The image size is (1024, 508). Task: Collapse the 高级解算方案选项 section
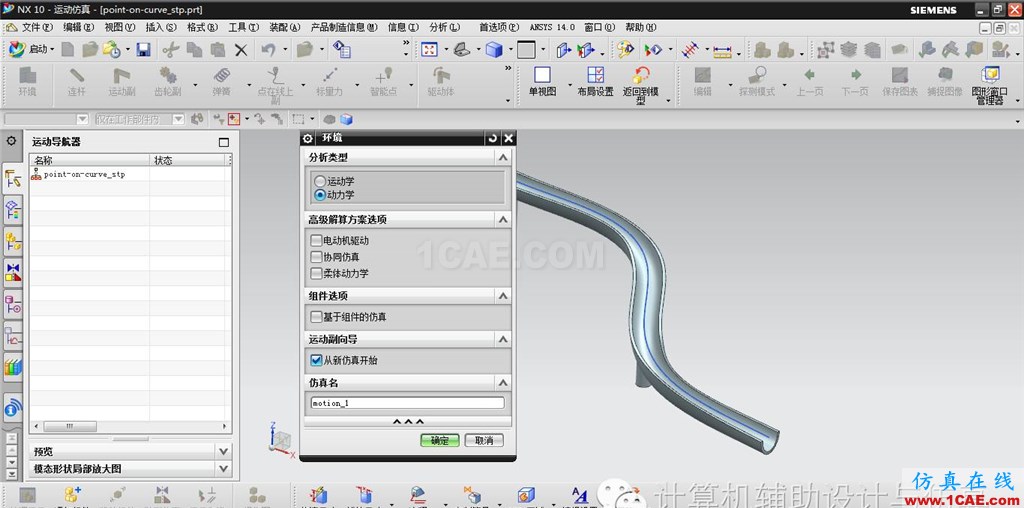click(502, 220)
